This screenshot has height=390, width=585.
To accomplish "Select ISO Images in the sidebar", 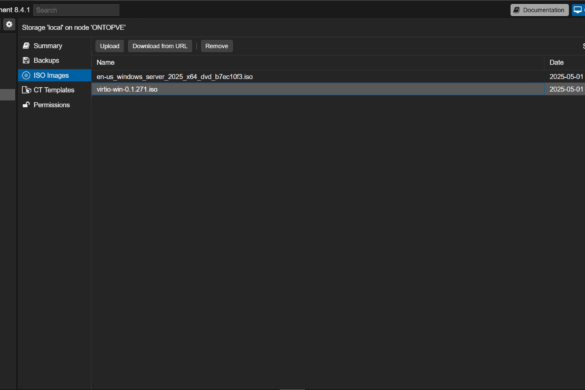I will pyautogui.click(x=54, y=75).
